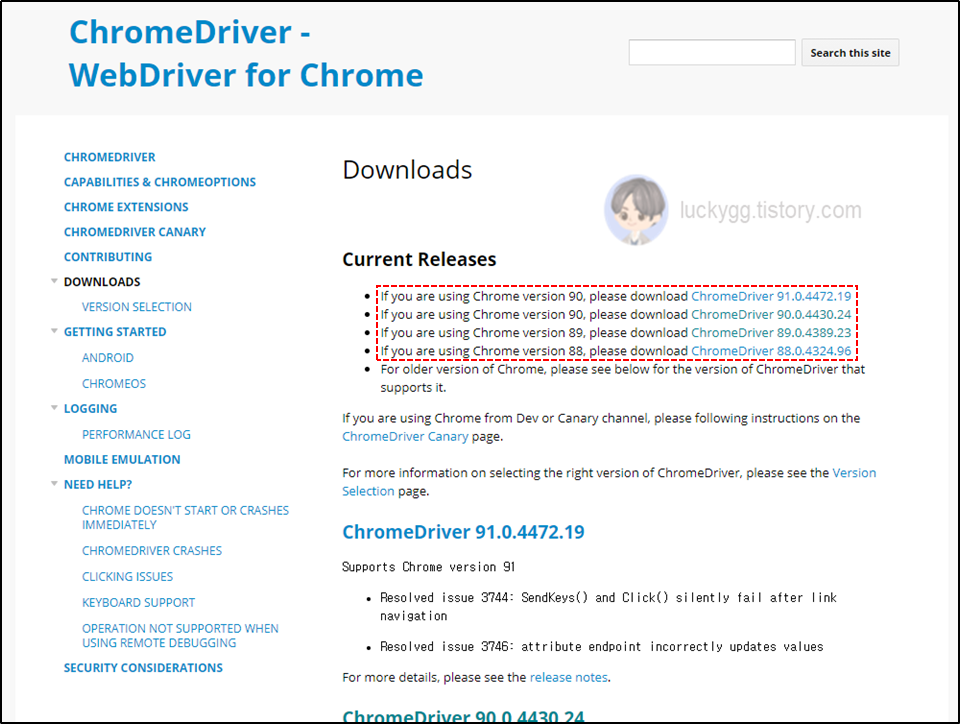Open Chrome Doesn't Start or Crashes Immediately

(186, 518)
